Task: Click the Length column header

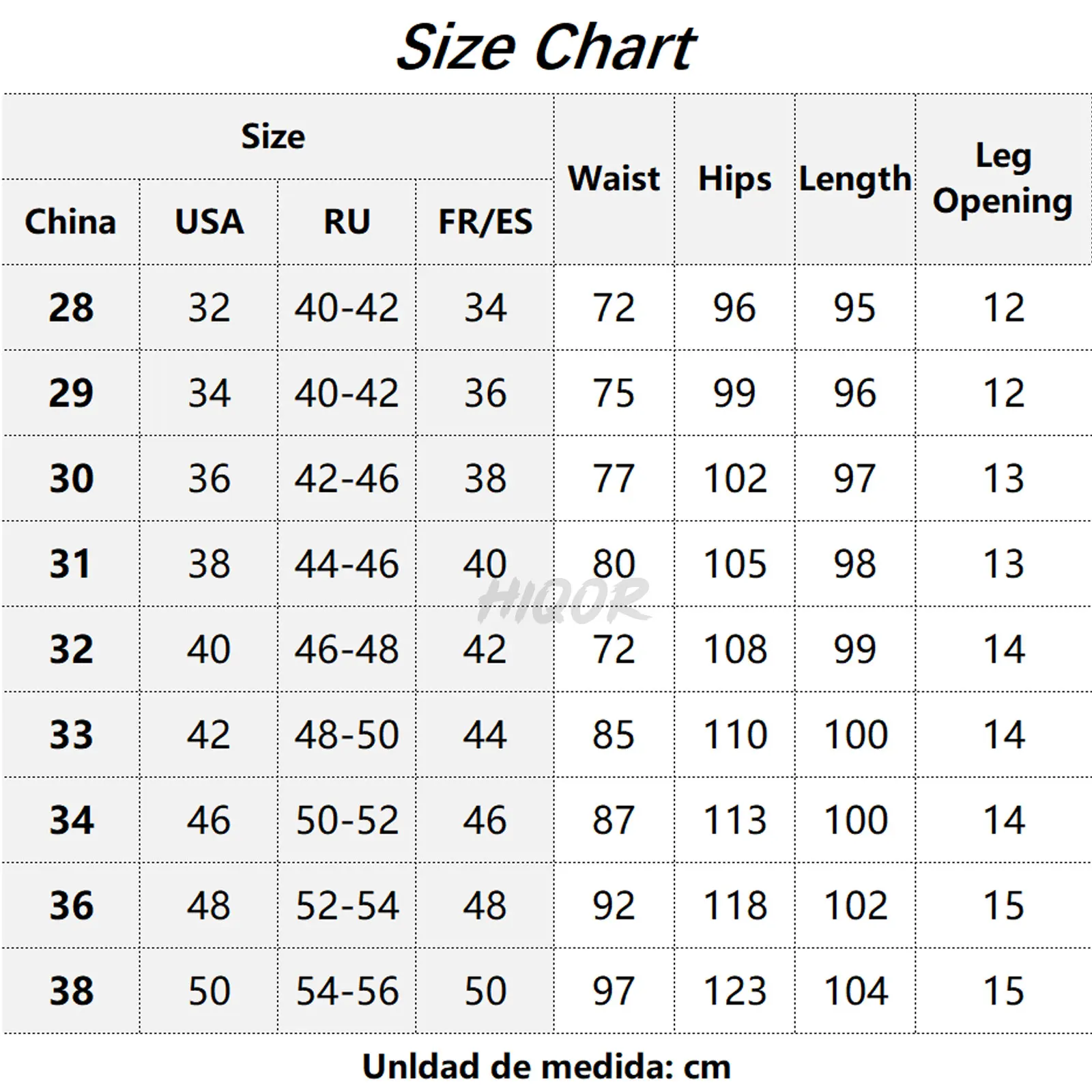Action: 855,179
